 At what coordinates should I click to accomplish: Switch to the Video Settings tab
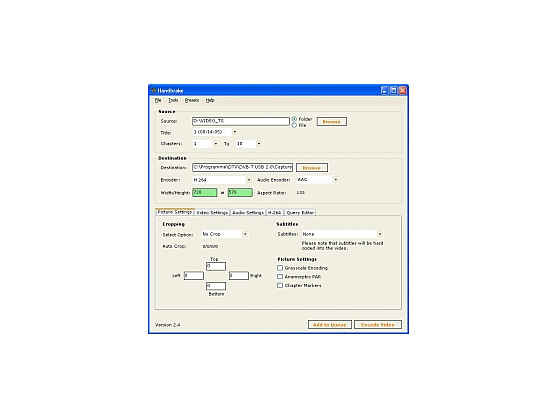(212, 213)
